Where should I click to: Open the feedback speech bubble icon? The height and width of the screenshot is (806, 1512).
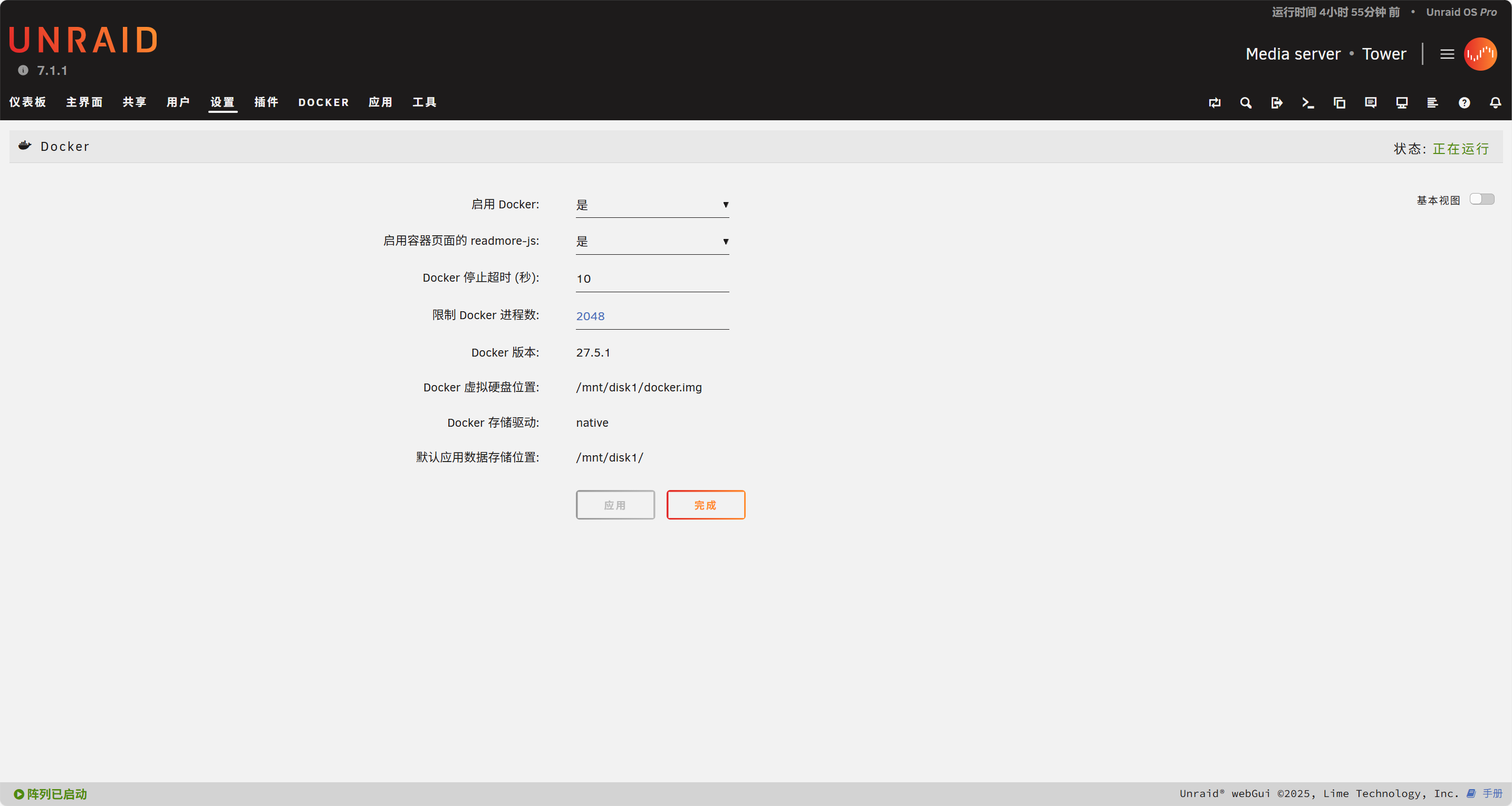[1371, 103]
